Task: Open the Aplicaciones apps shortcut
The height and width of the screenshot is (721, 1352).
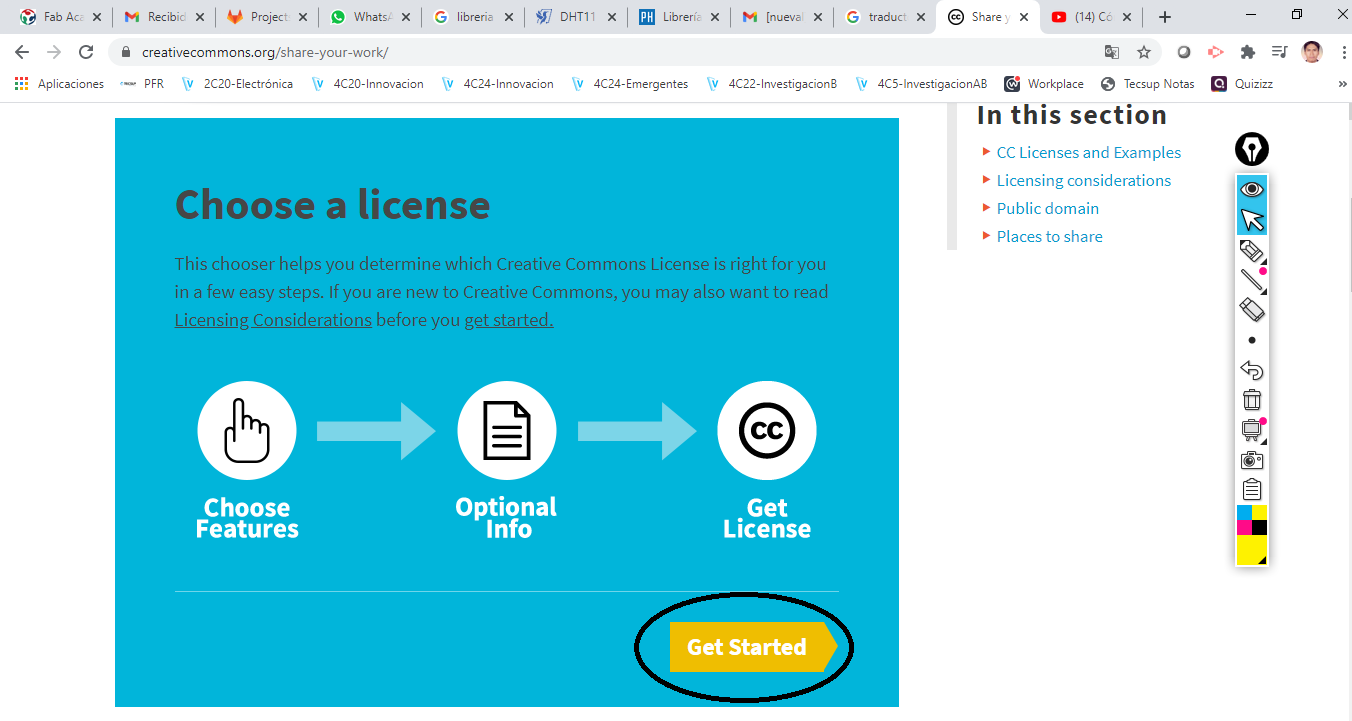Action: pyautogui.click(x=59, y=84)
